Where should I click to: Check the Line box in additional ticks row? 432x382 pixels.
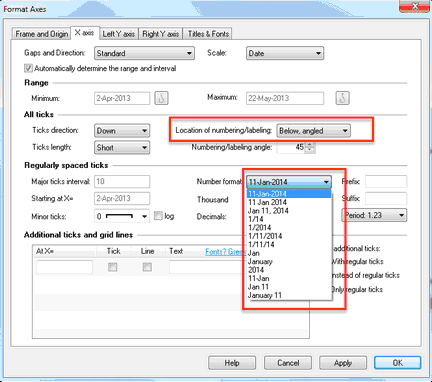pyautogui.click(x=147, y=267)
